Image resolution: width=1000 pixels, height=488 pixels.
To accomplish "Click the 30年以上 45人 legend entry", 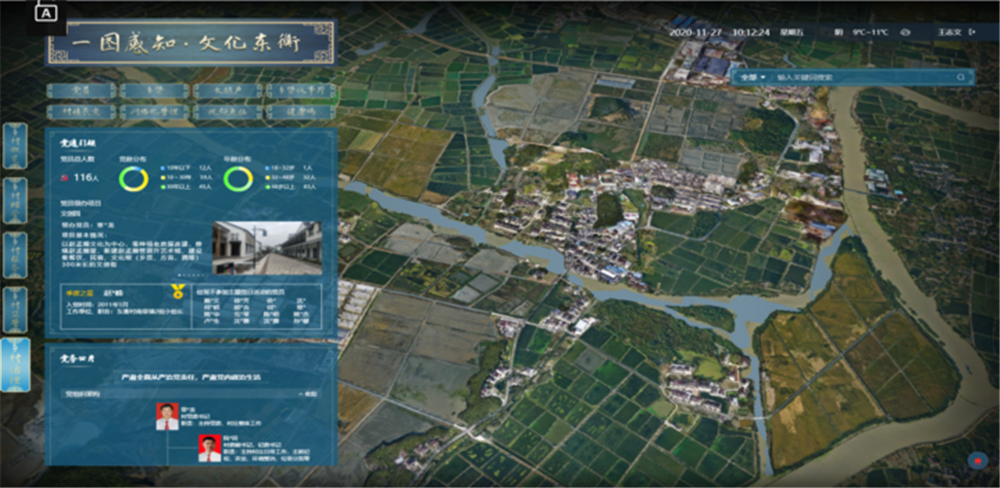I will [x=185, y=187].
